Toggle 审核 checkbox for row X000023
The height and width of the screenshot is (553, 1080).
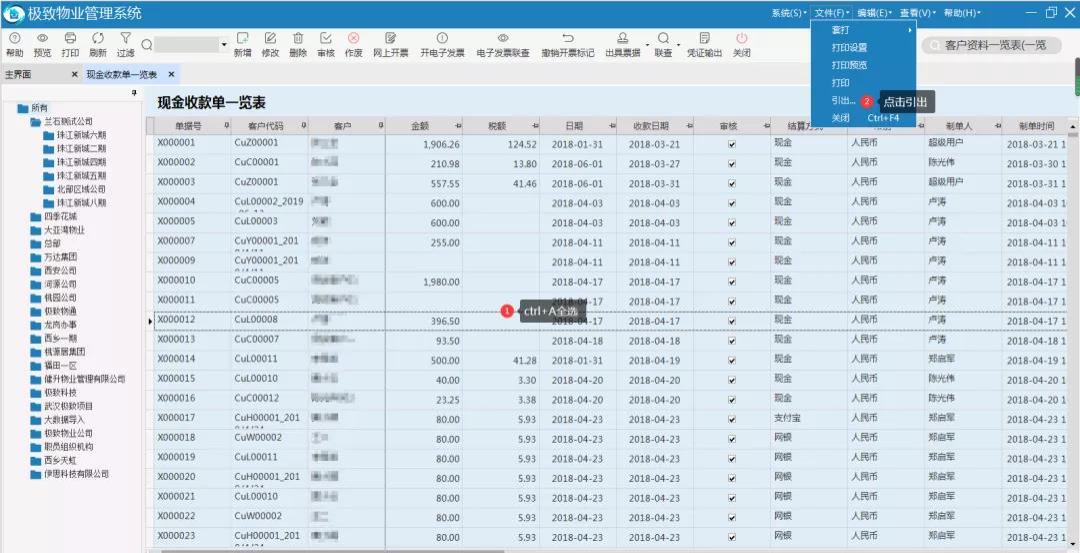tap(731, 538)
